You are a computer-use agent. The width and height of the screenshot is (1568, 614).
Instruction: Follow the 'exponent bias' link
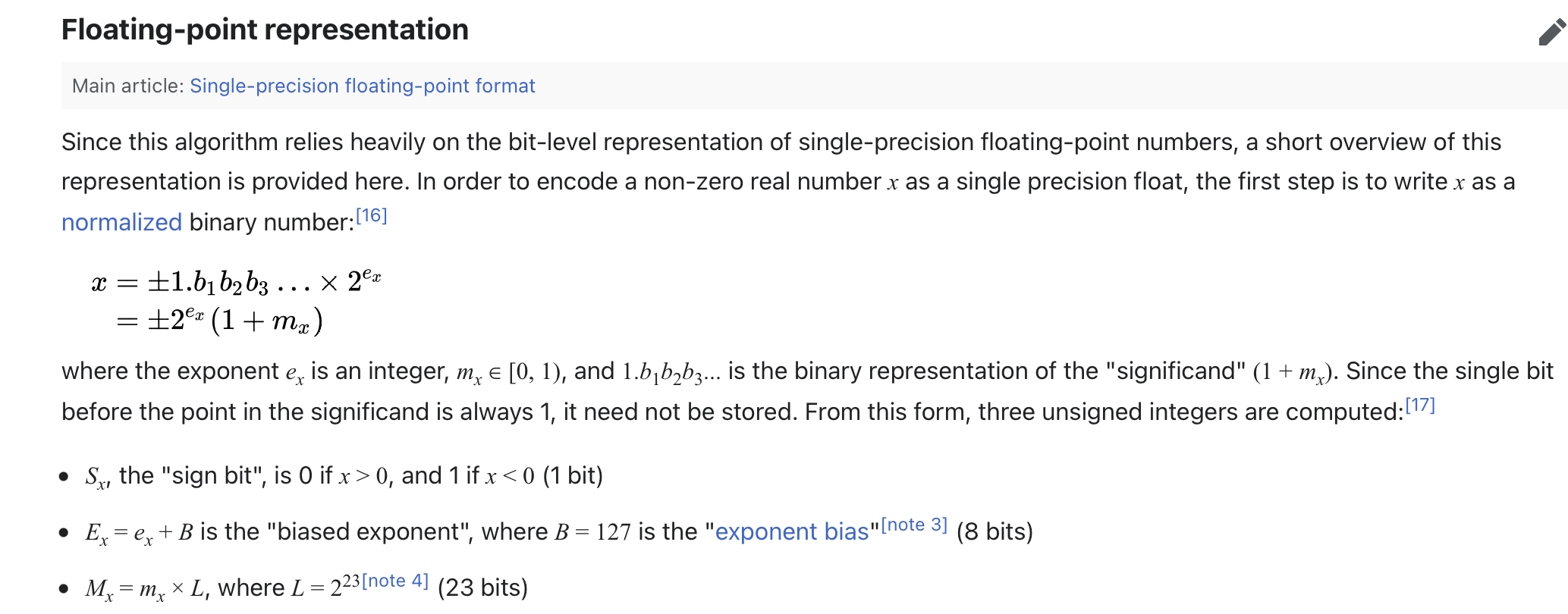click(x=792, y=531)
